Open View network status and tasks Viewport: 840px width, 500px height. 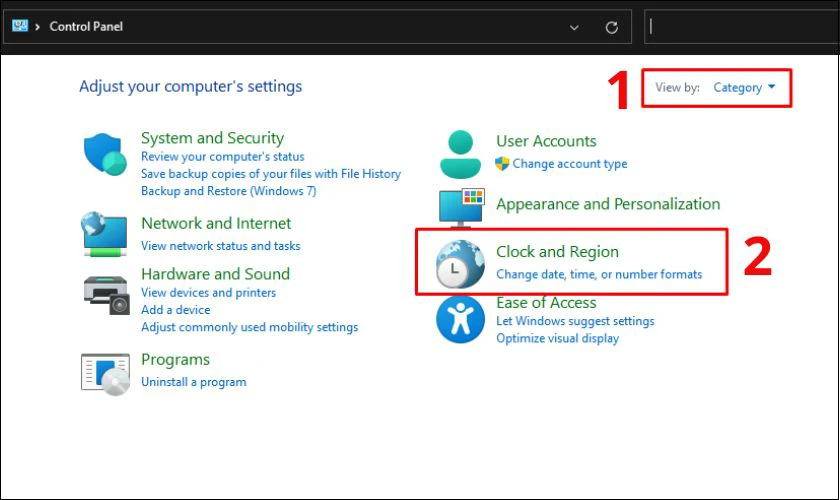coord(220,245)
